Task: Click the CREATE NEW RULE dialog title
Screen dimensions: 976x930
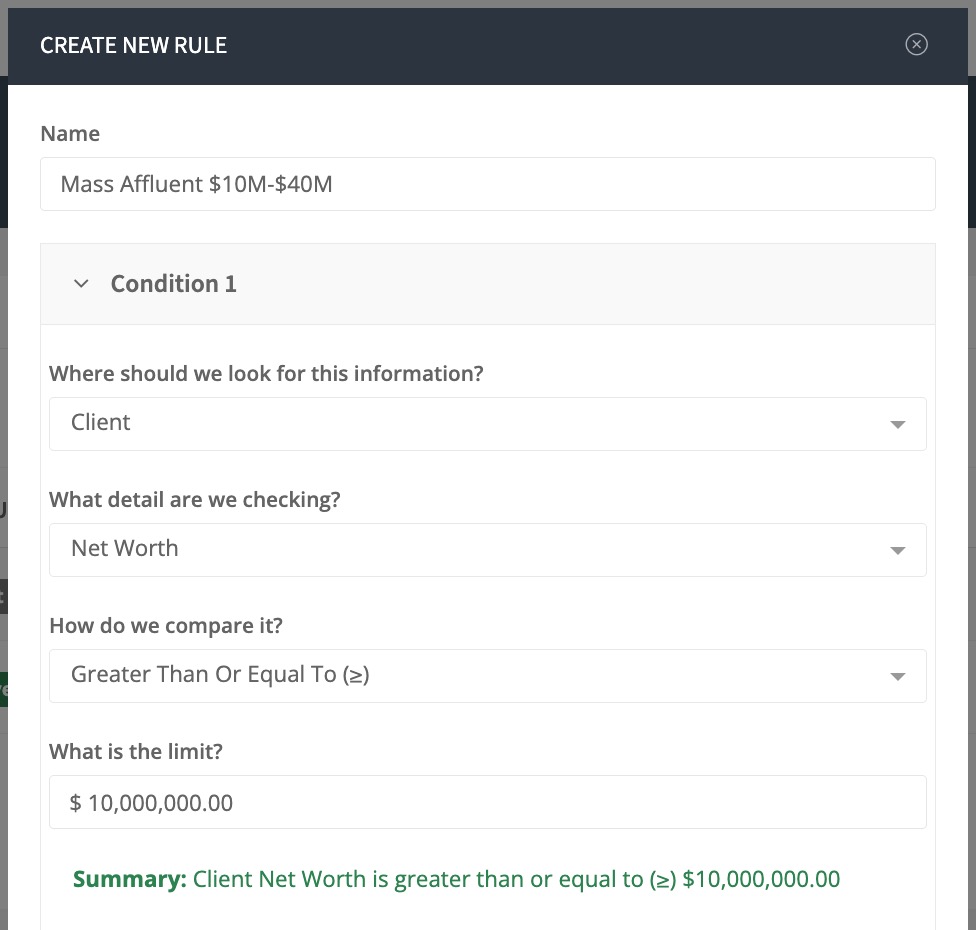Action: point(134,45)
